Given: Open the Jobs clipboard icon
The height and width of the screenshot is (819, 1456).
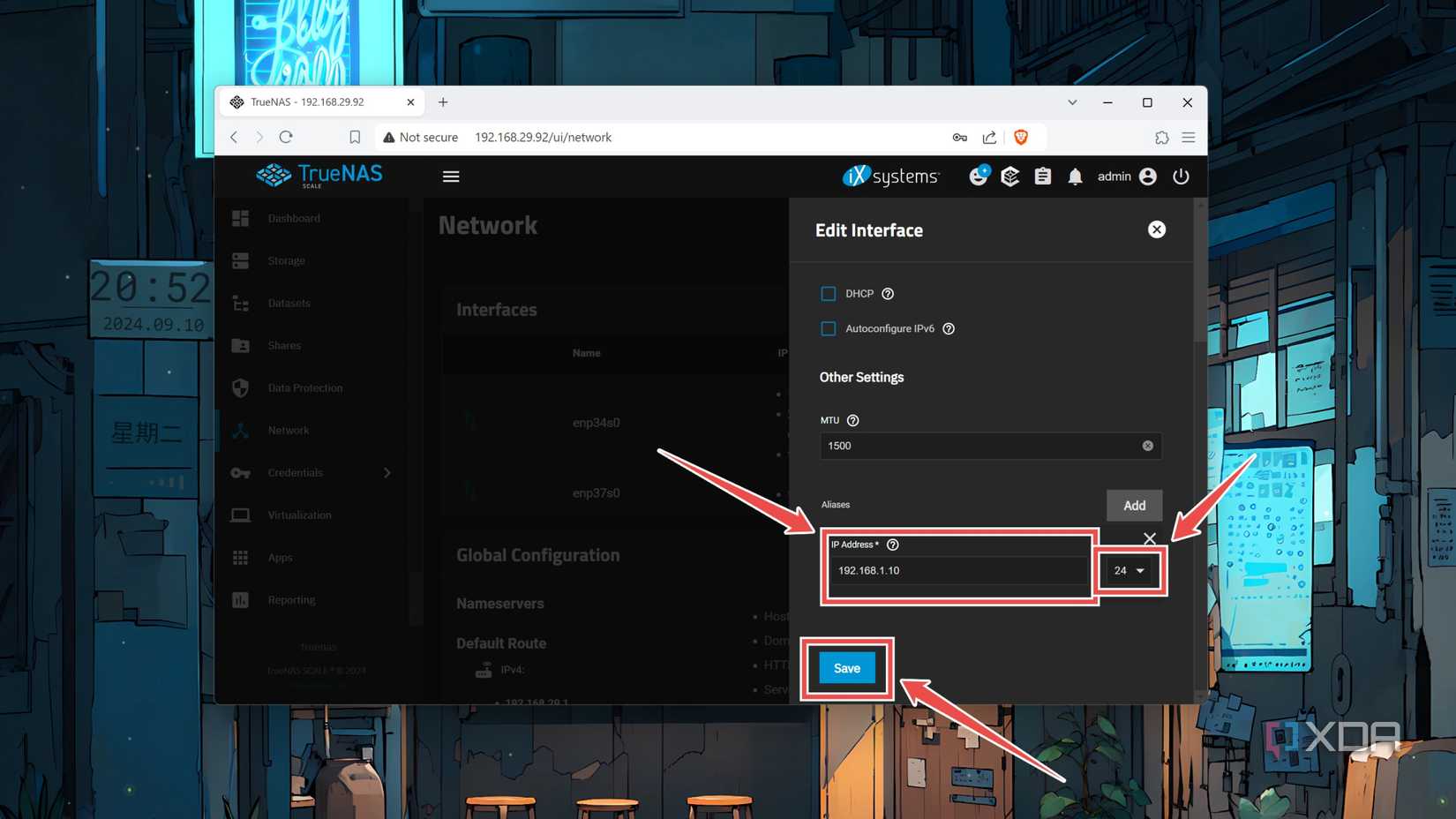Looking at the screenshot, I should point(1042,177).
